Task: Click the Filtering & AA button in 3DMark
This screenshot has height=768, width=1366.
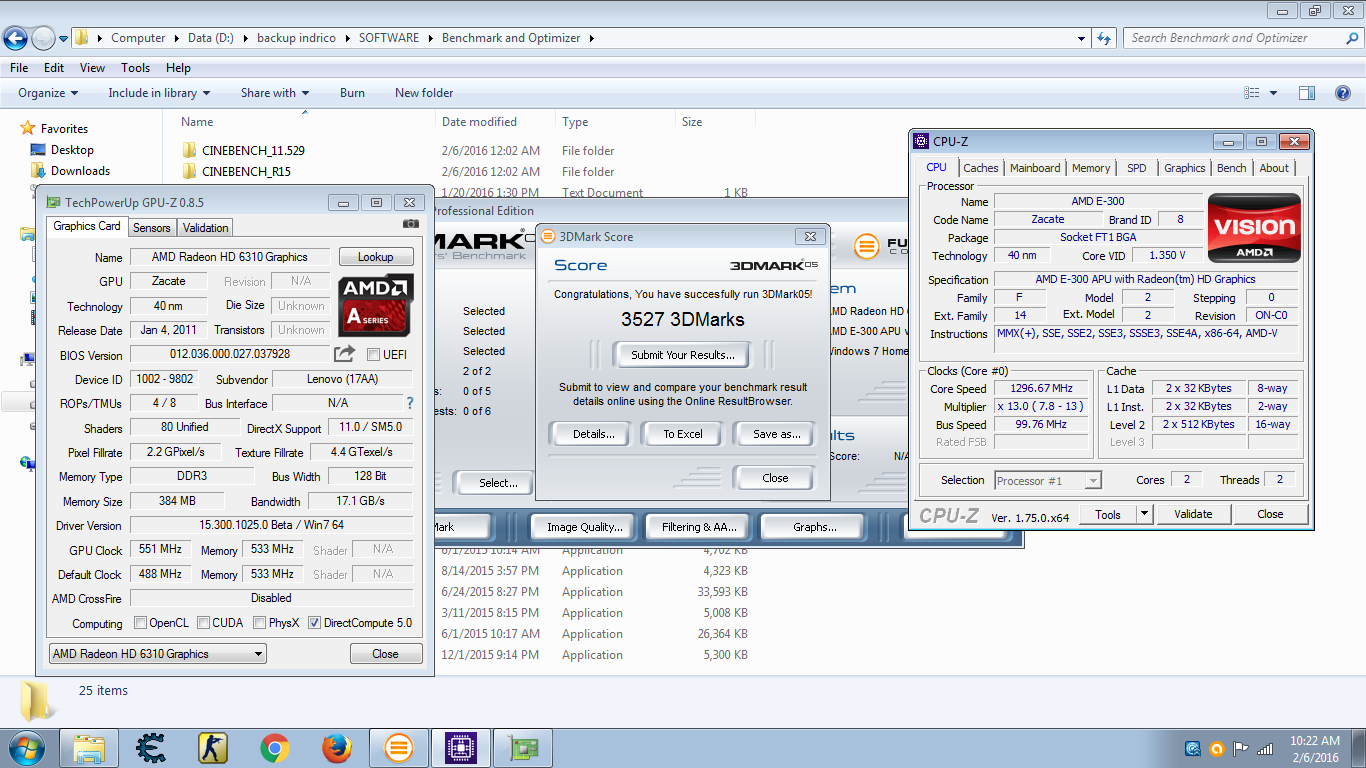Action: [699, 527]
